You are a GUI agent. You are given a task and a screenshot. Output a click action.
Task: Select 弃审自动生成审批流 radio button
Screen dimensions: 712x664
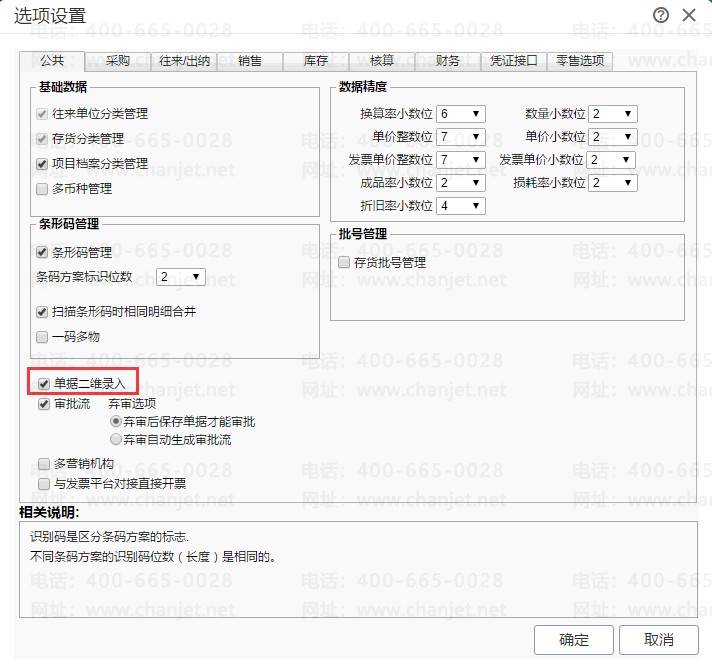click(x=116, y=440)
